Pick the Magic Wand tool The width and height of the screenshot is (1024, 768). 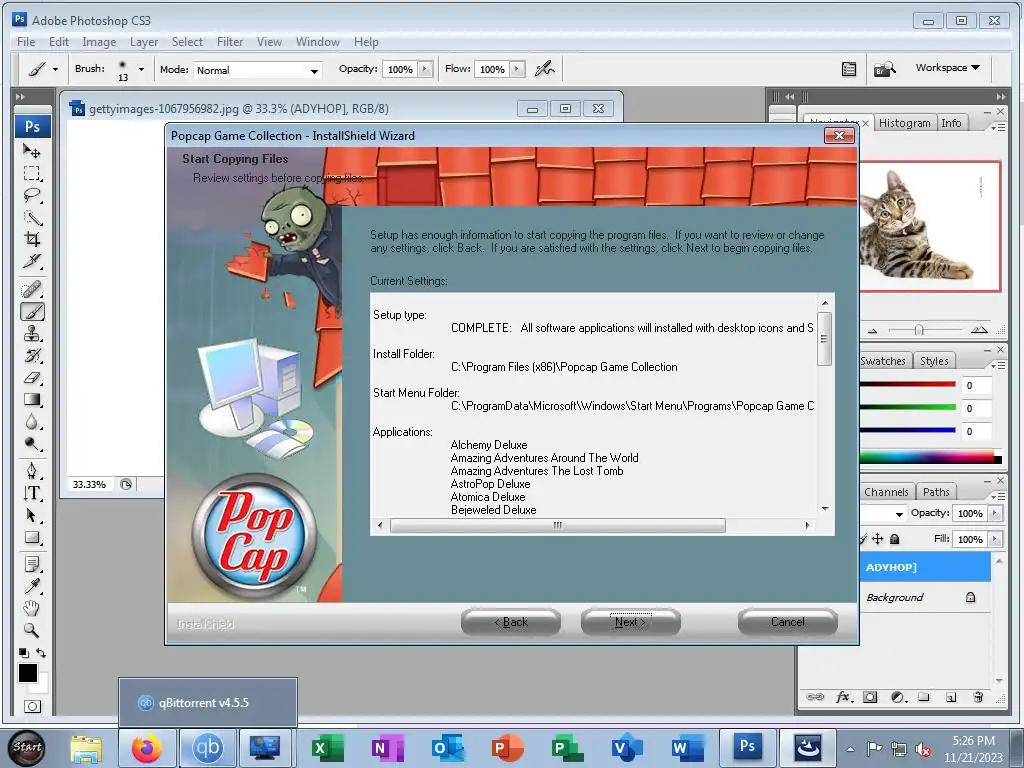click(31, 217)
